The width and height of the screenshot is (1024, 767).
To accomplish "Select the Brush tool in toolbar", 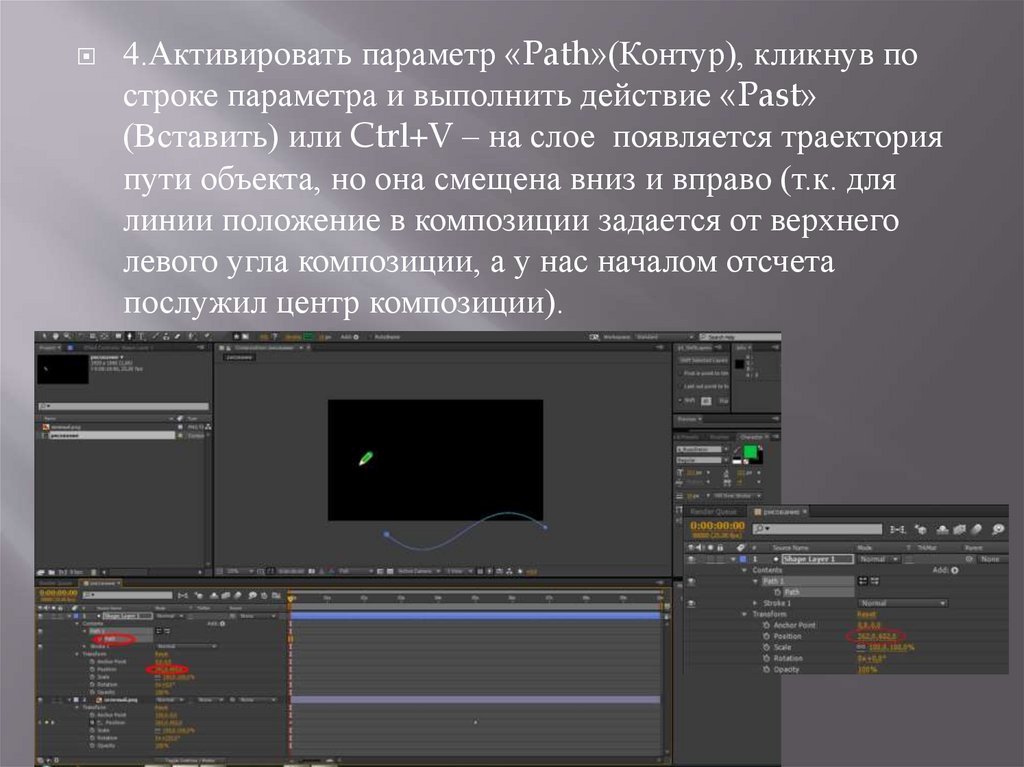I will [156, 336].
